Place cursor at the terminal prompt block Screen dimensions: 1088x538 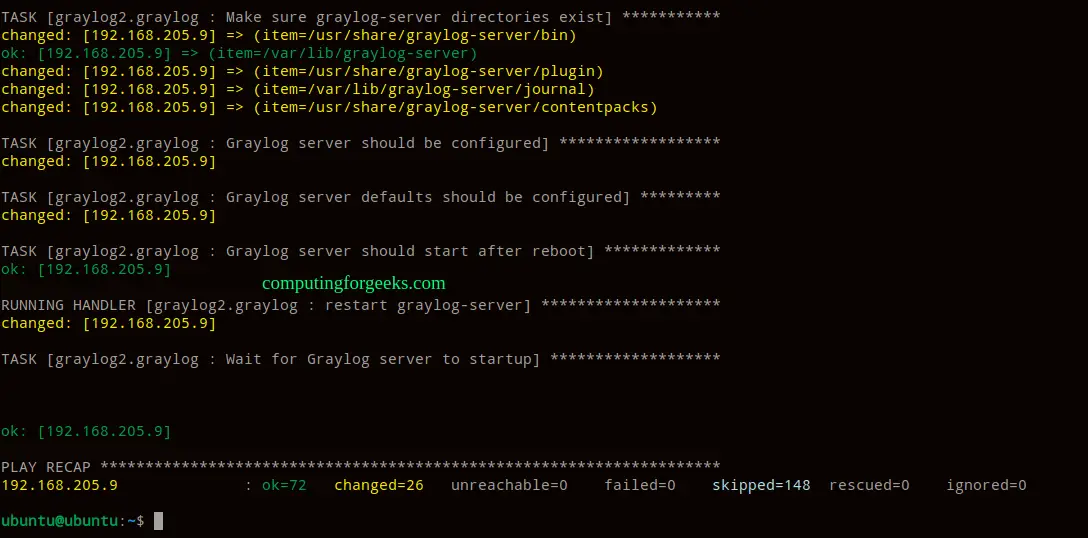click(x=158, y=521)
